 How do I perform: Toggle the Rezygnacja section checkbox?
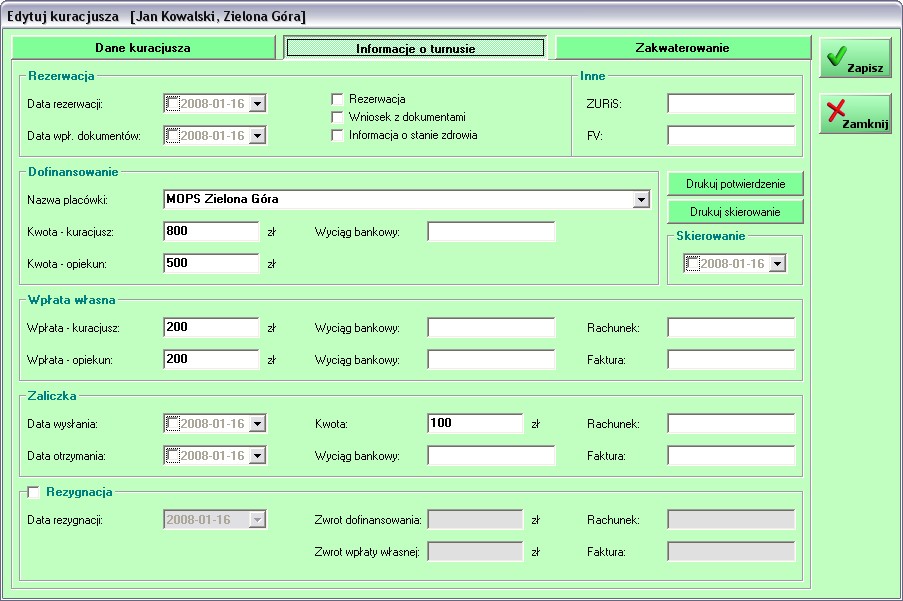[34, 492]
